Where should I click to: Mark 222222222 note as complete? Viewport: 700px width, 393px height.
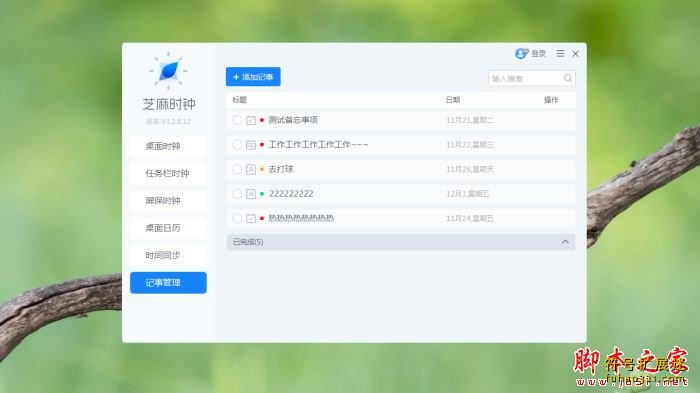237,193
